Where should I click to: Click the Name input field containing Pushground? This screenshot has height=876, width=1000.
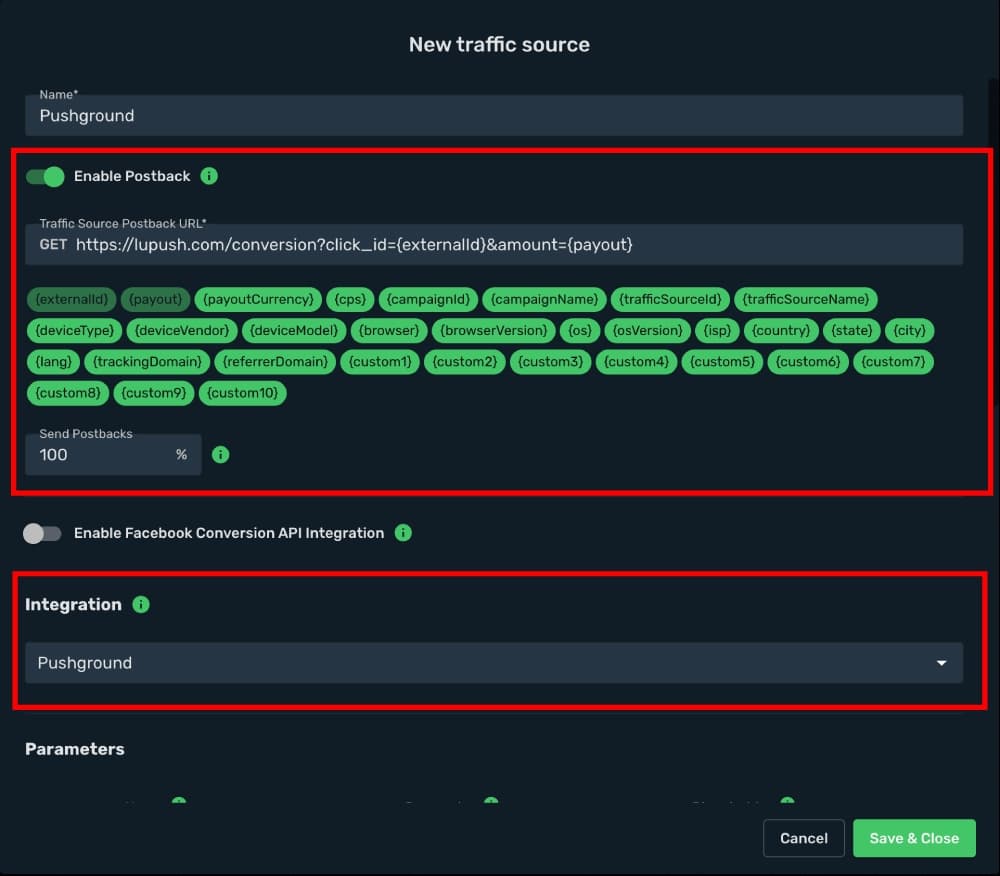point(494,115)
